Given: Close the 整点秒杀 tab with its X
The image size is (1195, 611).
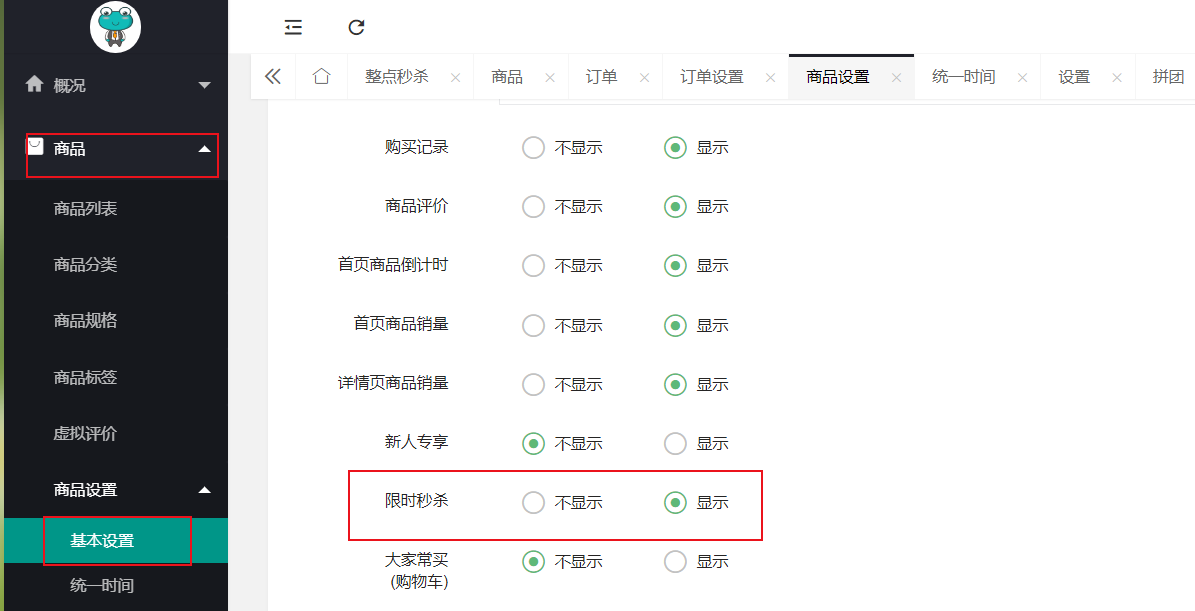Looking at the screenshot, I should pos(456,78).
